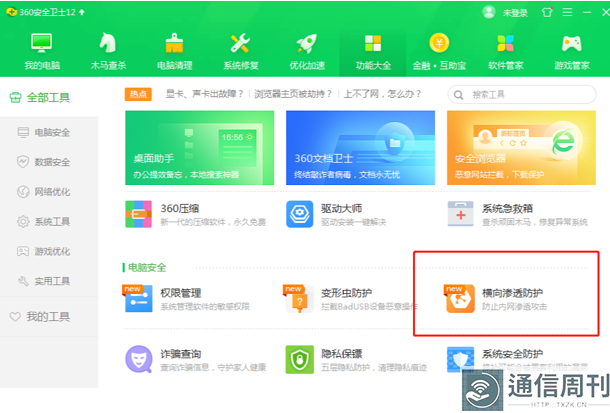Open link 显卡、声卡出故障?
The height and width of the screenshot is (413, 610).
click(x=204, y=94)
